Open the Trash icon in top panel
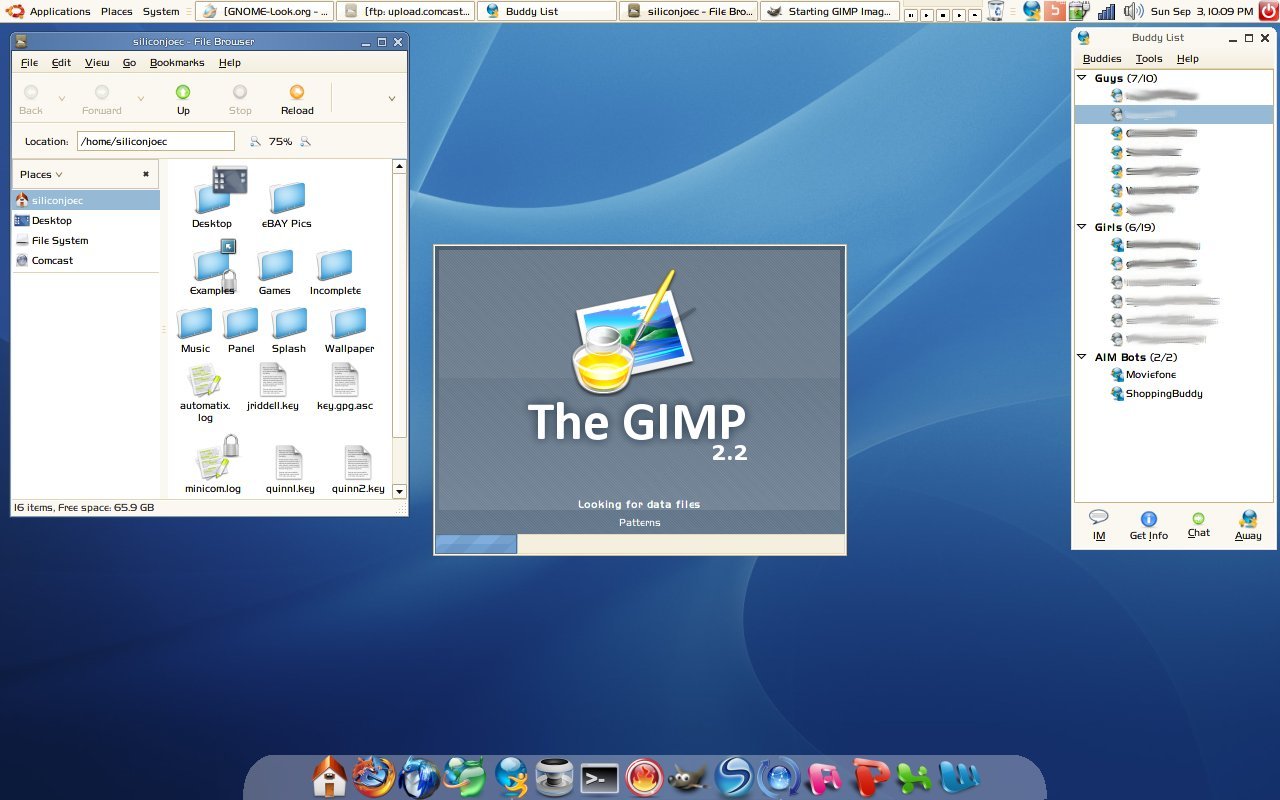Screen dimensions: 1280x800 click(996, 12)
